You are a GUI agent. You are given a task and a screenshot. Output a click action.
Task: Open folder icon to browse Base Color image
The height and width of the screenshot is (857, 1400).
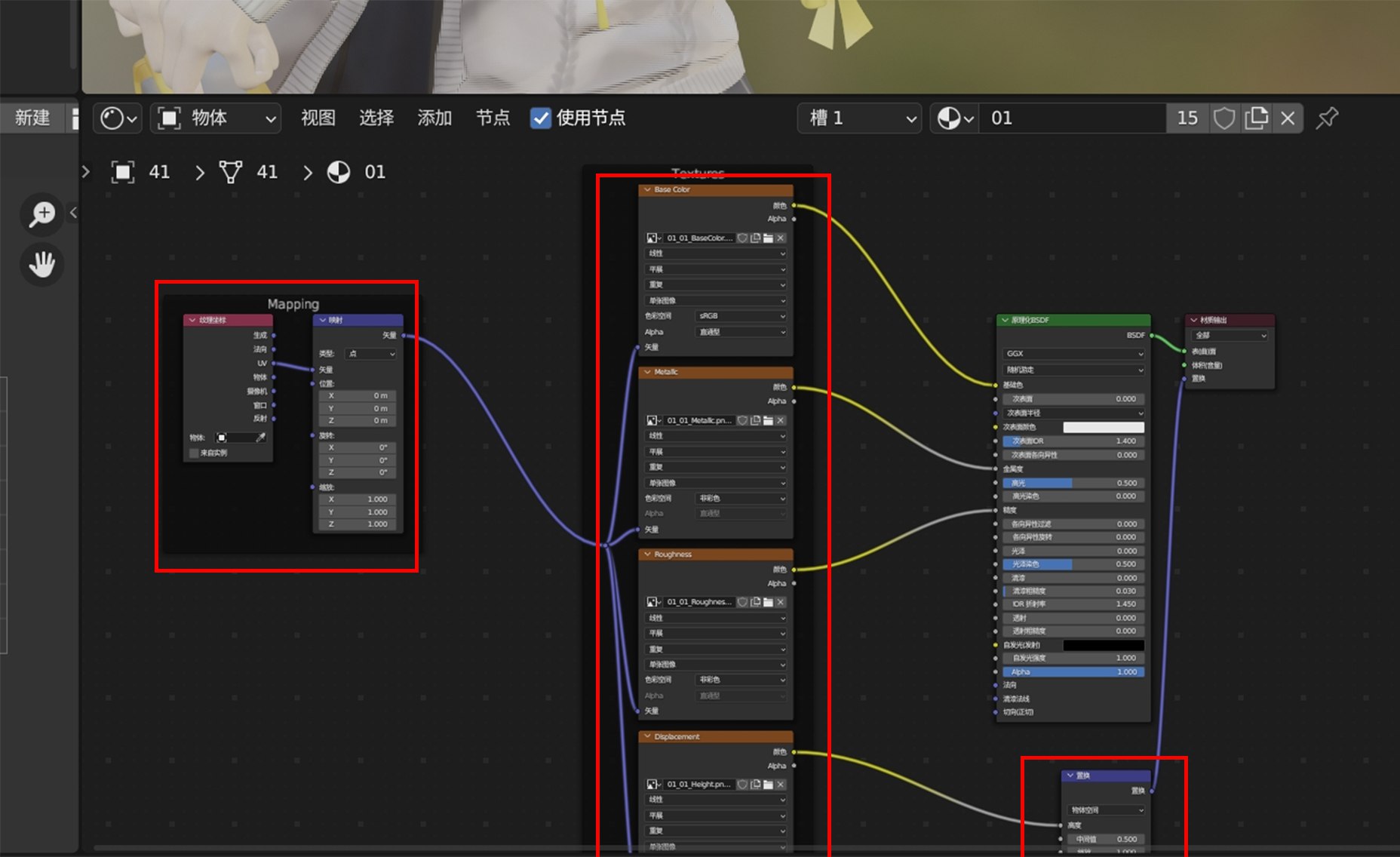[x=769, y=238]
